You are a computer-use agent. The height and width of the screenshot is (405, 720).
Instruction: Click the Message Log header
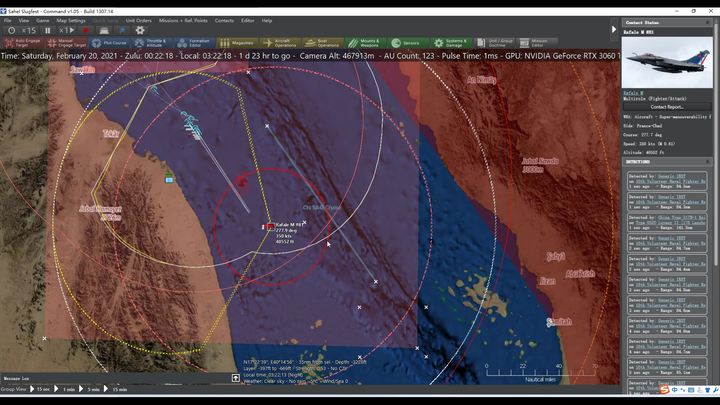click(17, 378)
